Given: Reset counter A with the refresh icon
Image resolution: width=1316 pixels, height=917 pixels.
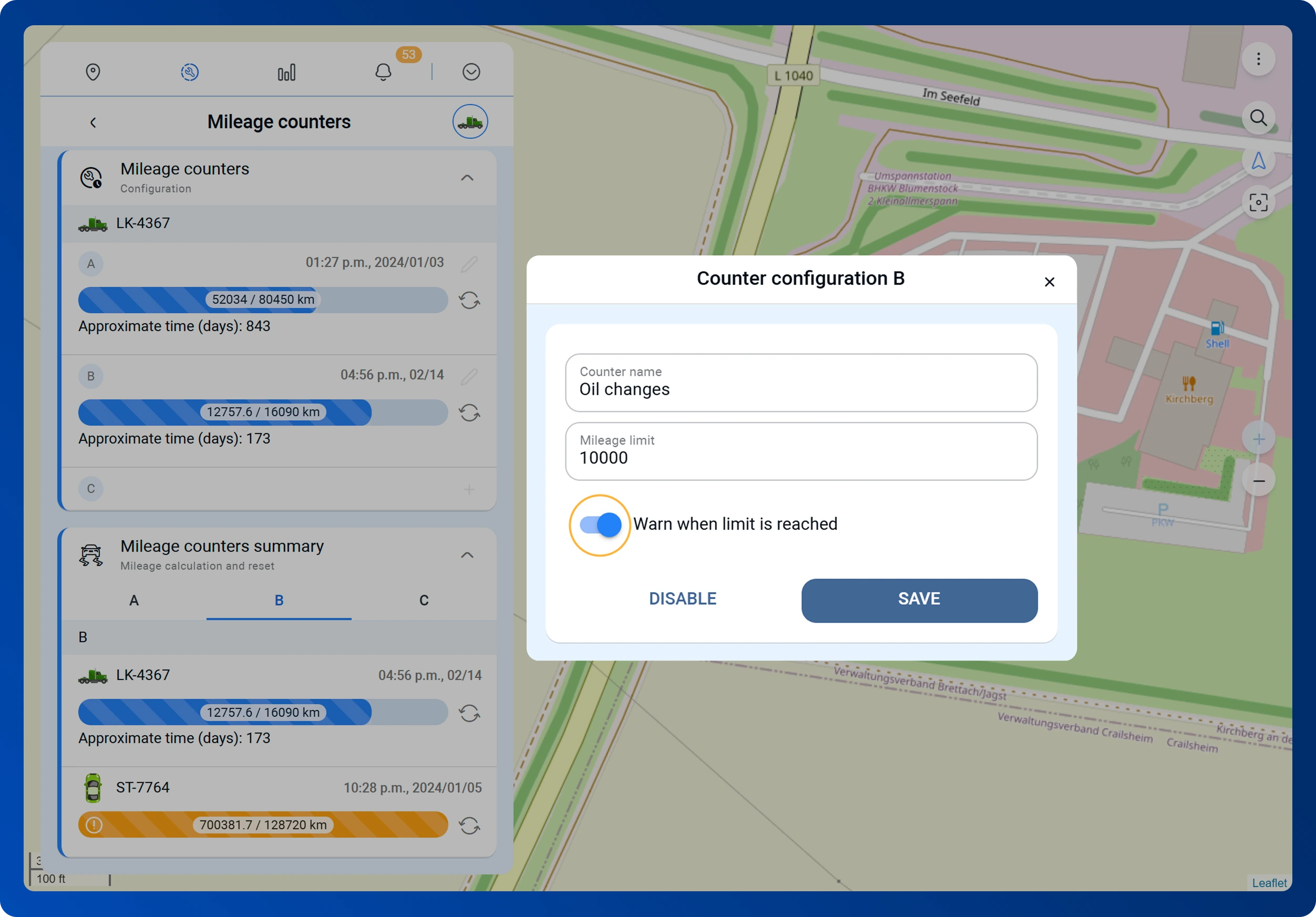Looking at the screenshot, I should [x=469, y=300].
